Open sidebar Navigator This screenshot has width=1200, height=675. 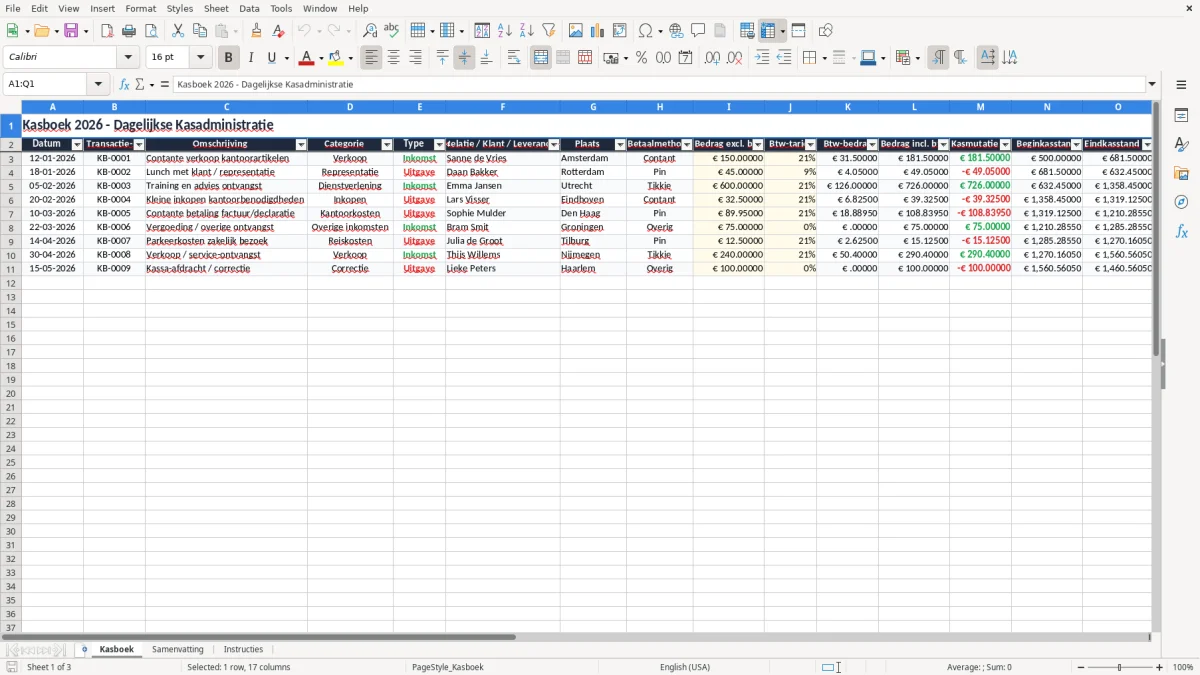1181,202
